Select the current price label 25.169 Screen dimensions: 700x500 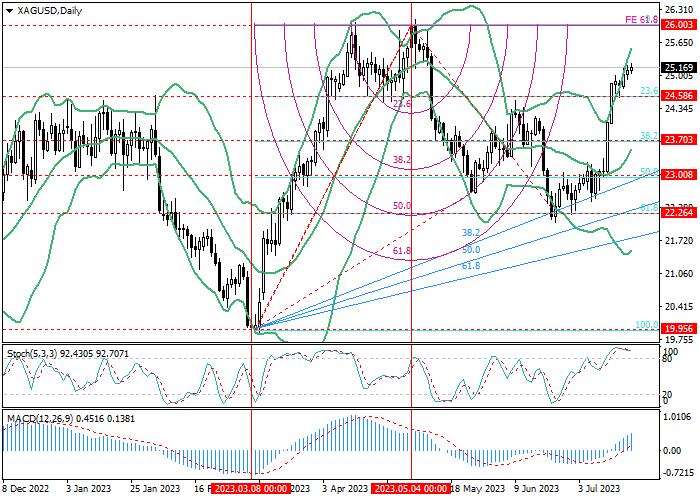coord(679,68)
